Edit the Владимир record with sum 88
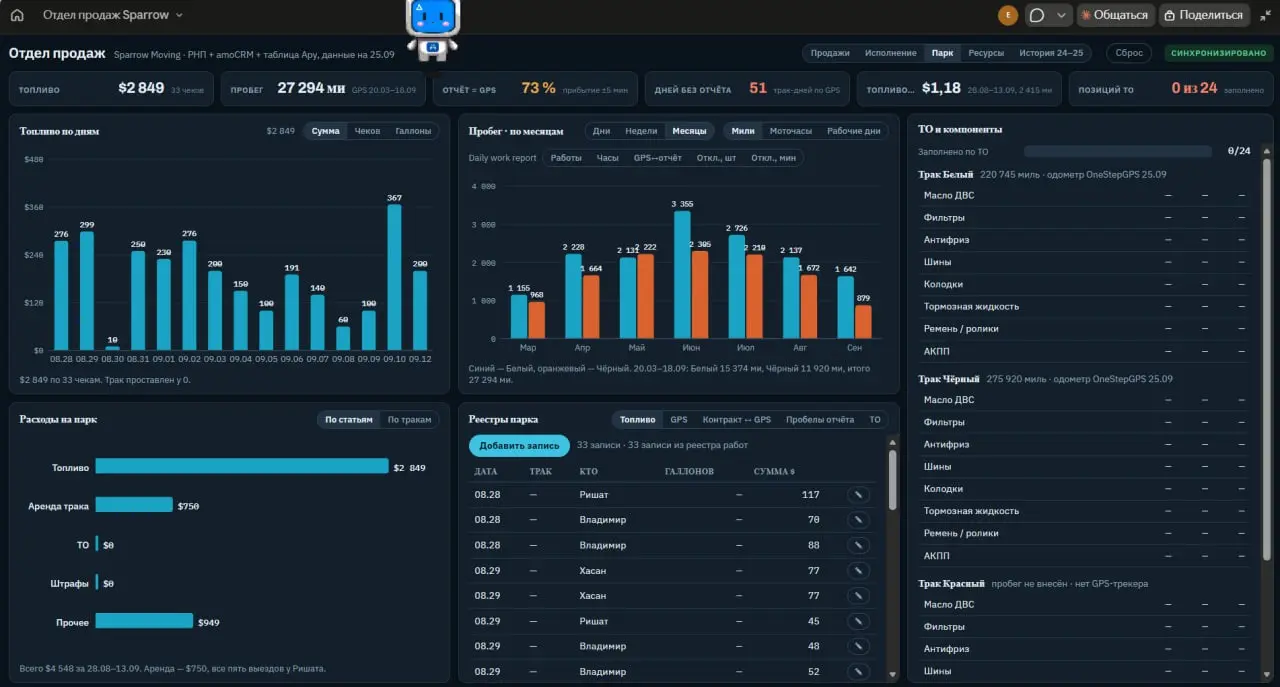The width and height of the screenshot is (1280, 687). click(x=858, y=545)
